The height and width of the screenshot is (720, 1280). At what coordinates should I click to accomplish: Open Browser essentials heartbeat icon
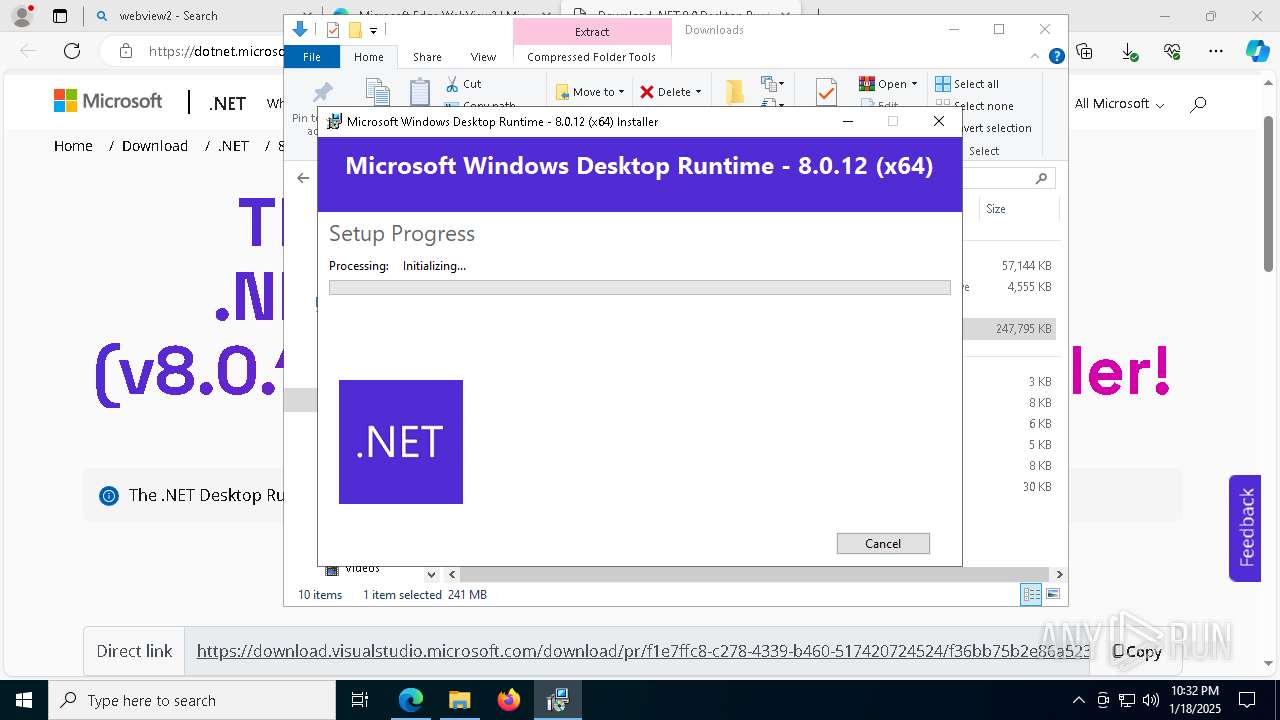click(1172, 51)
